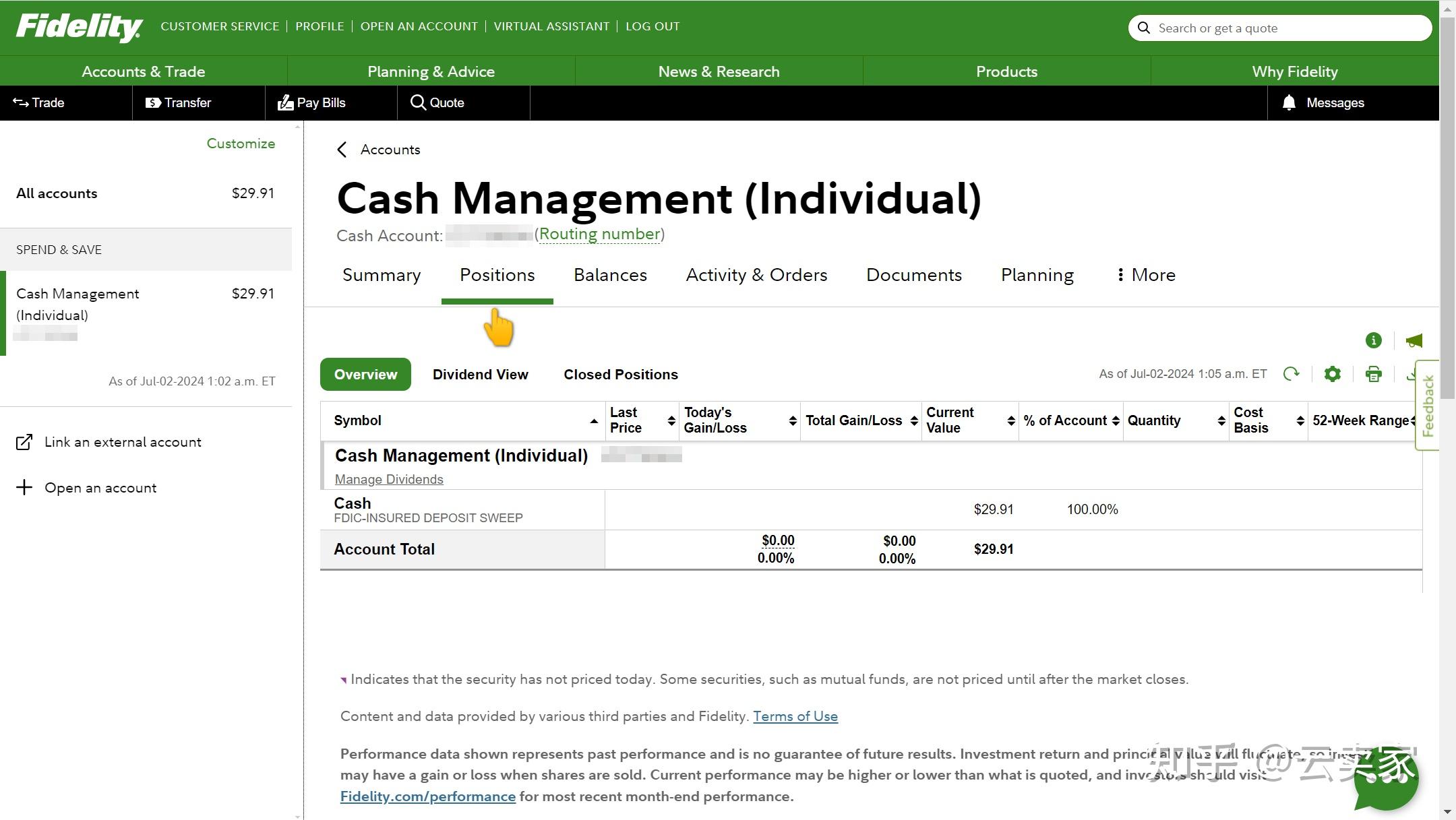Click the Search or get a quote field
The image size is (1456, 820).
[1280, 28]
